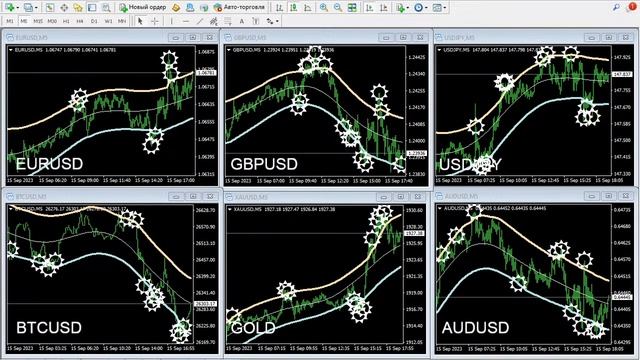Open the Strategy Tester (magnifier icon)

(x=106, y=7)
